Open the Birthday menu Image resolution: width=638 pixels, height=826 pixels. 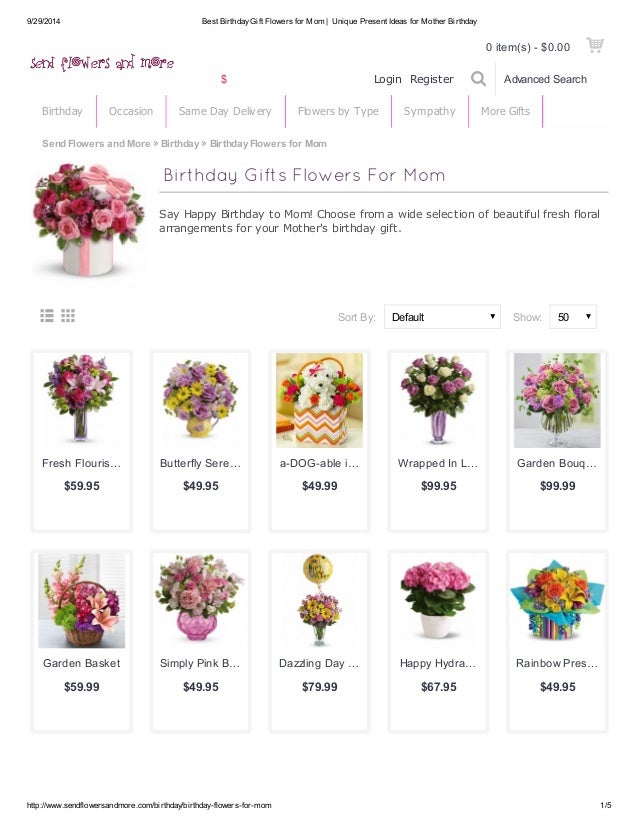[x=62, y=111]
